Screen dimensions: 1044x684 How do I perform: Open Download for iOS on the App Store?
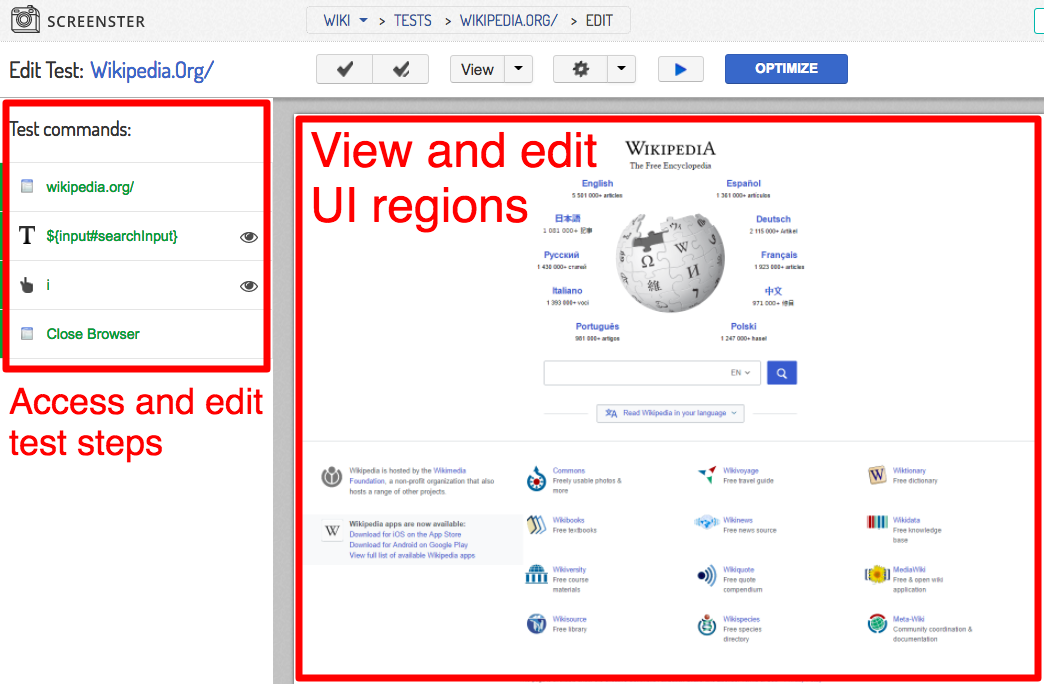tap(405, 534)
